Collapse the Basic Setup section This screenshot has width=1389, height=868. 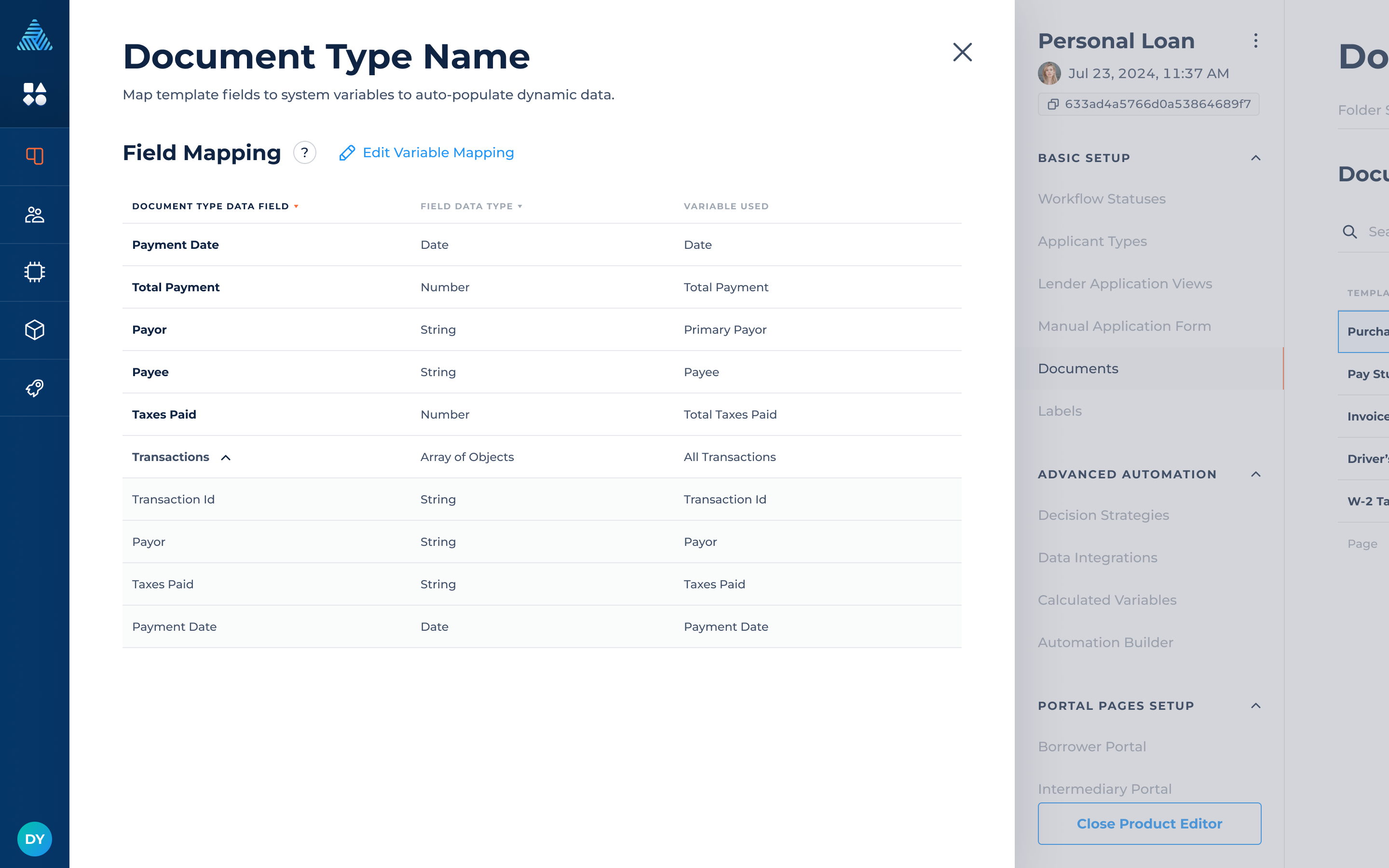coord(1255,158)
